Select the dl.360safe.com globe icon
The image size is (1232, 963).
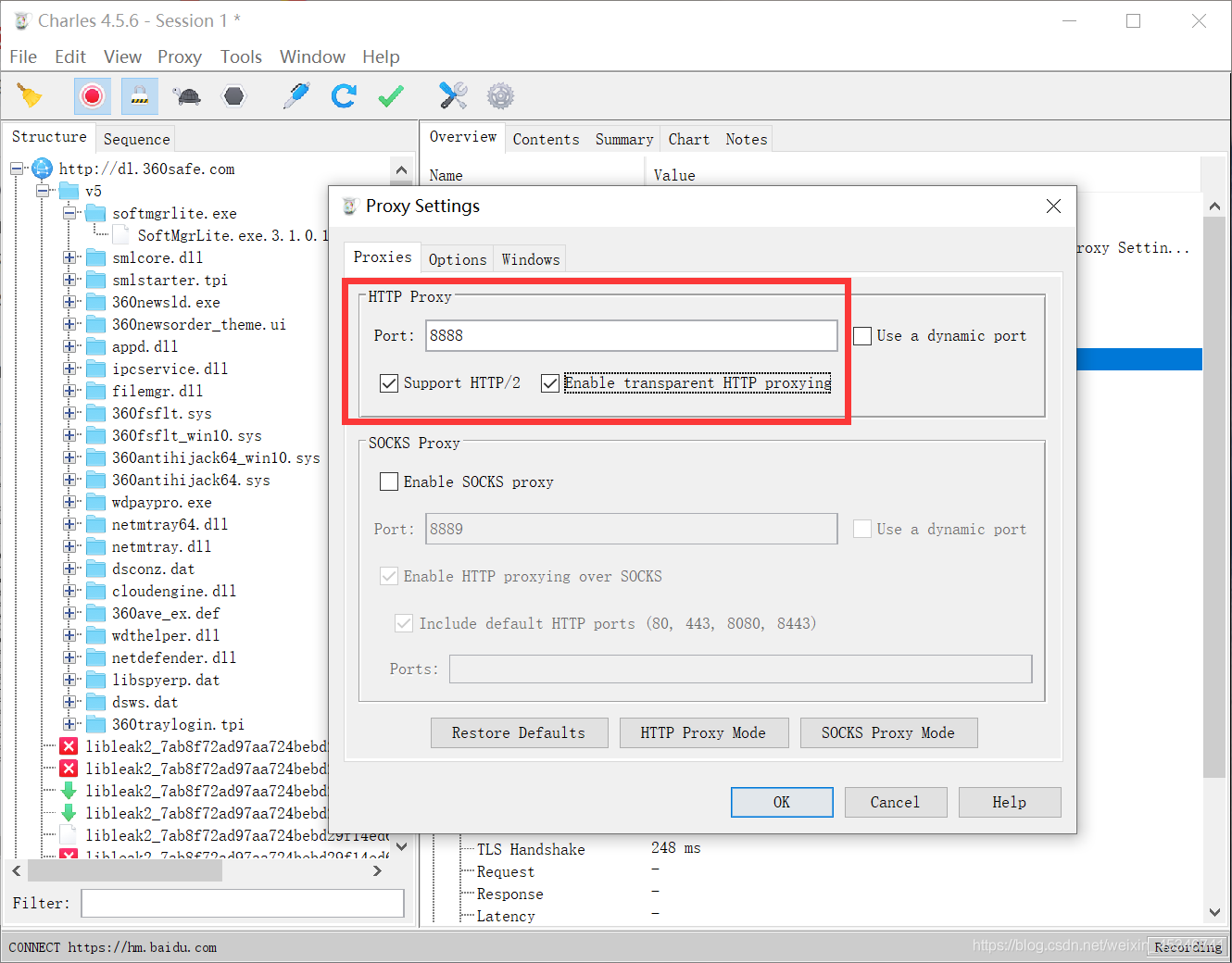point(43,169)
